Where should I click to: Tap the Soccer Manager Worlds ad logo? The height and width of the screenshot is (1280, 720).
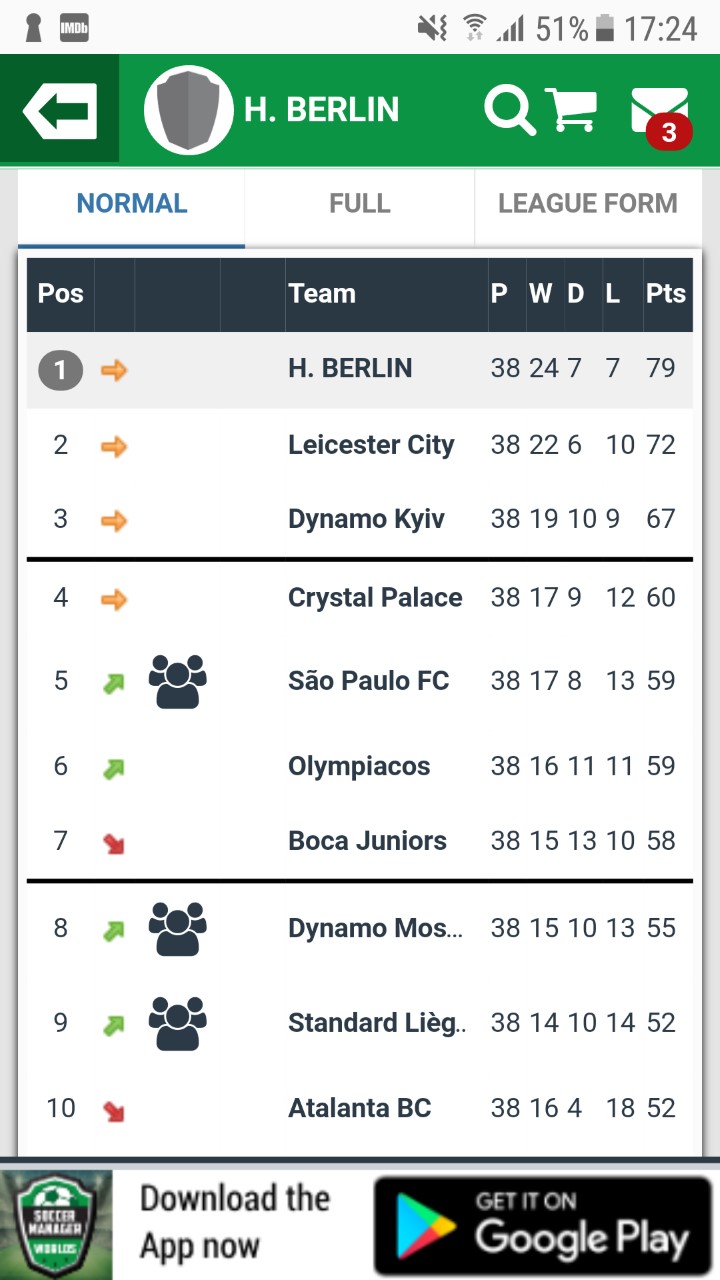click(56, 1225)
